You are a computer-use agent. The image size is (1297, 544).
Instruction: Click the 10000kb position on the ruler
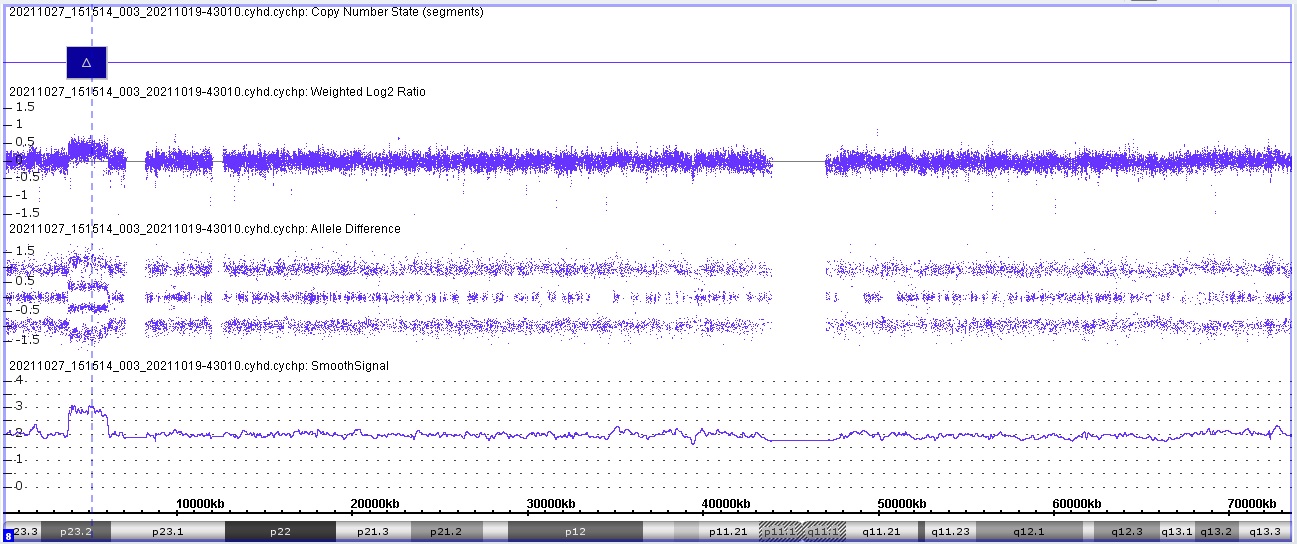(205, 503)
